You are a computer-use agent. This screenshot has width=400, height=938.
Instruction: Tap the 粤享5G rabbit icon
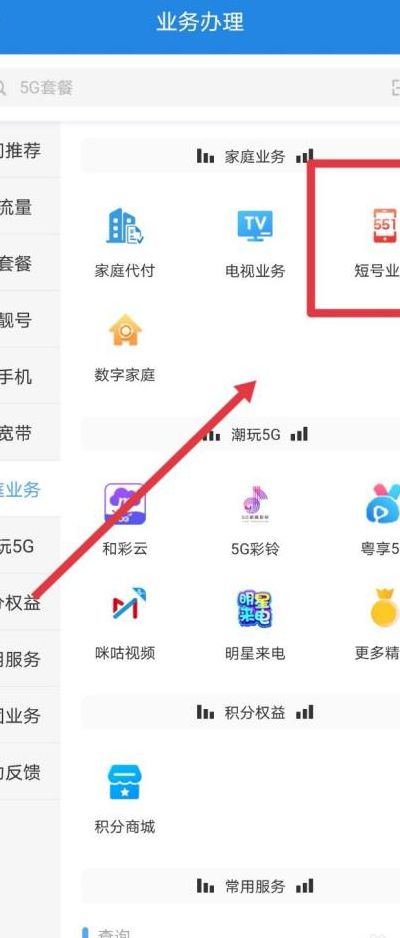tap(383, 504)
